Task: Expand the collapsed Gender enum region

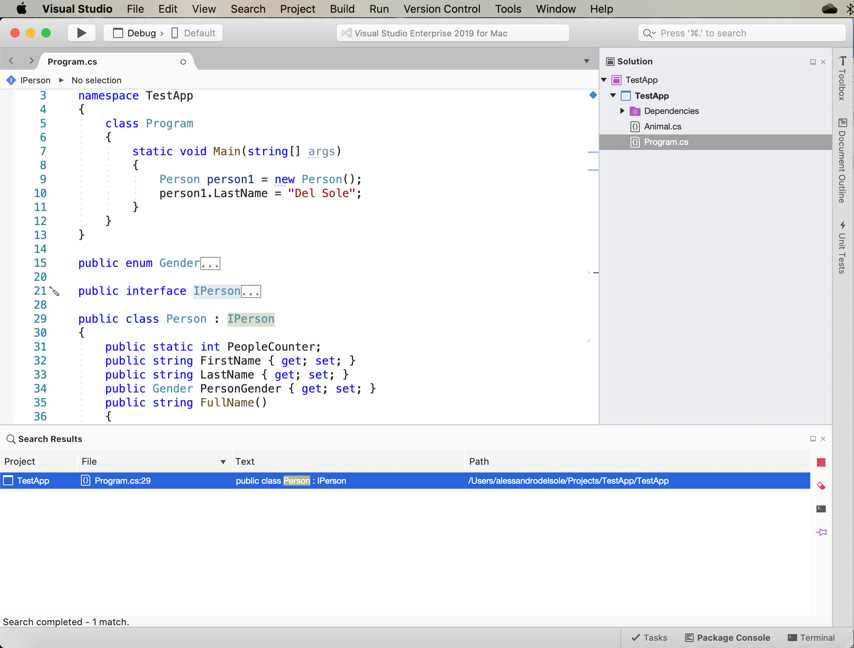Action: [210, 264]
